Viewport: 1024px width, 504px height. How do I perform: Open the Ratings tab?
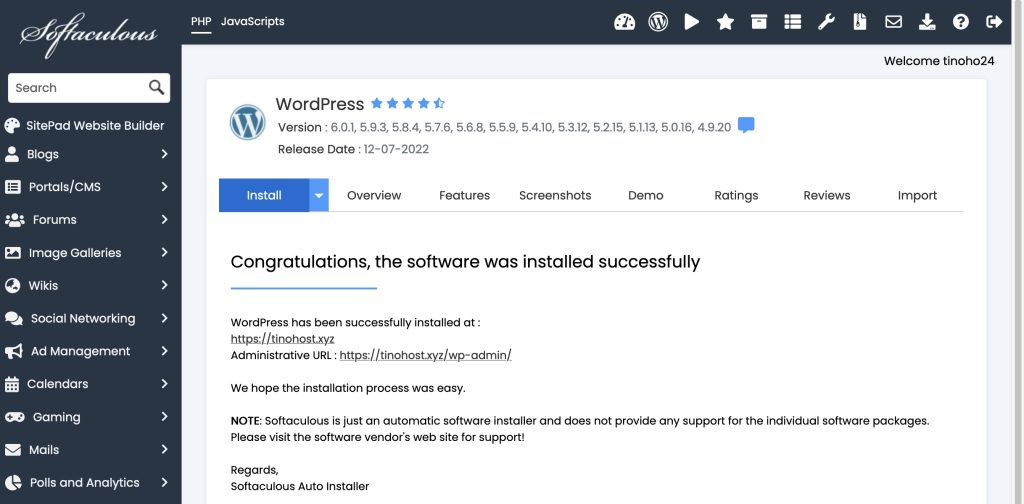pyautogui.click(x=736, y=195)
